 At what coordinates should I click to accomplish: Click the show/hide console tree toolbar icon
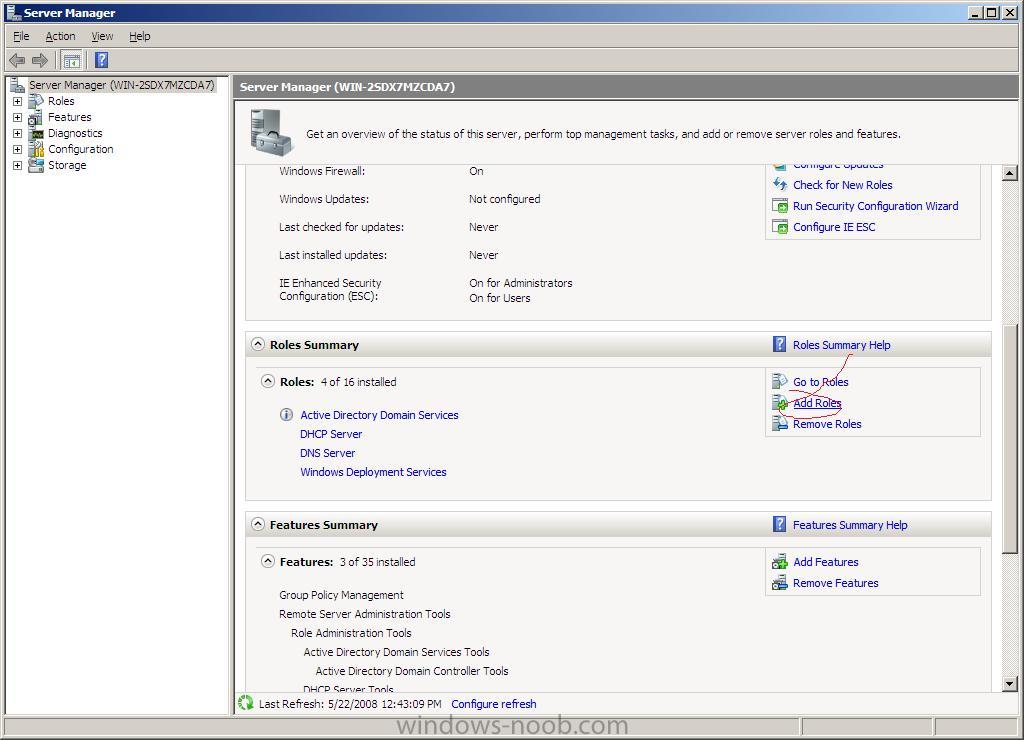(x=72, y=61)
